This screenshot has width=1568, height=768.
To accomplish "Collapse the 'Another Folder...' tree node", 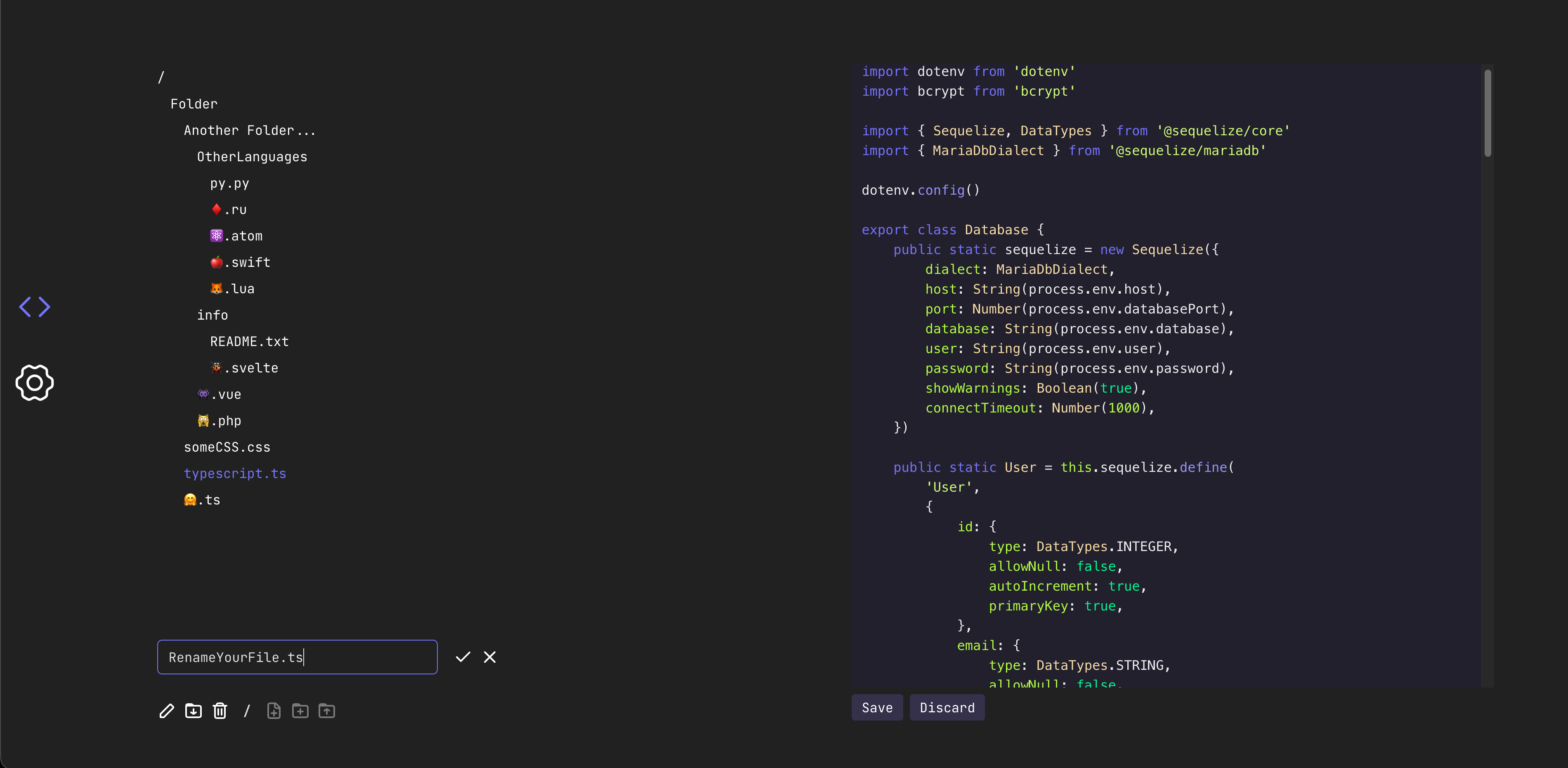I will (250, 130).
